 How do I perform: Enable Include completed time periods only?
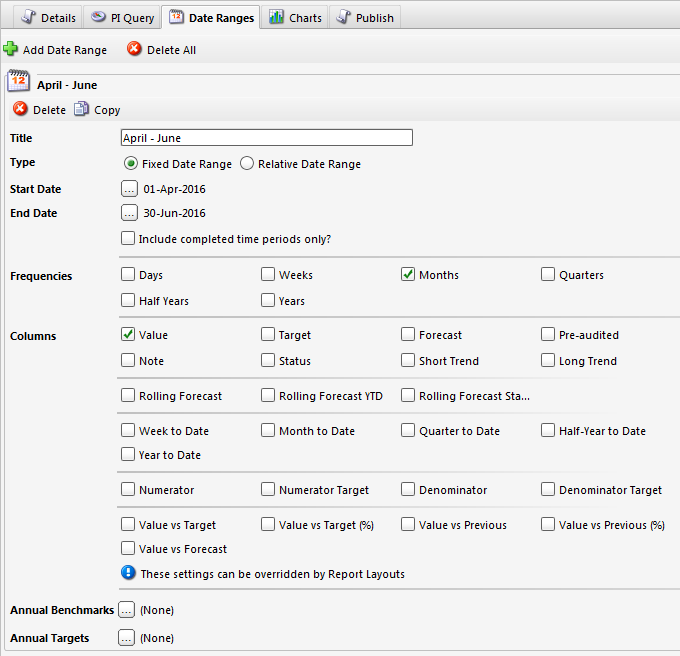point(128,238)
